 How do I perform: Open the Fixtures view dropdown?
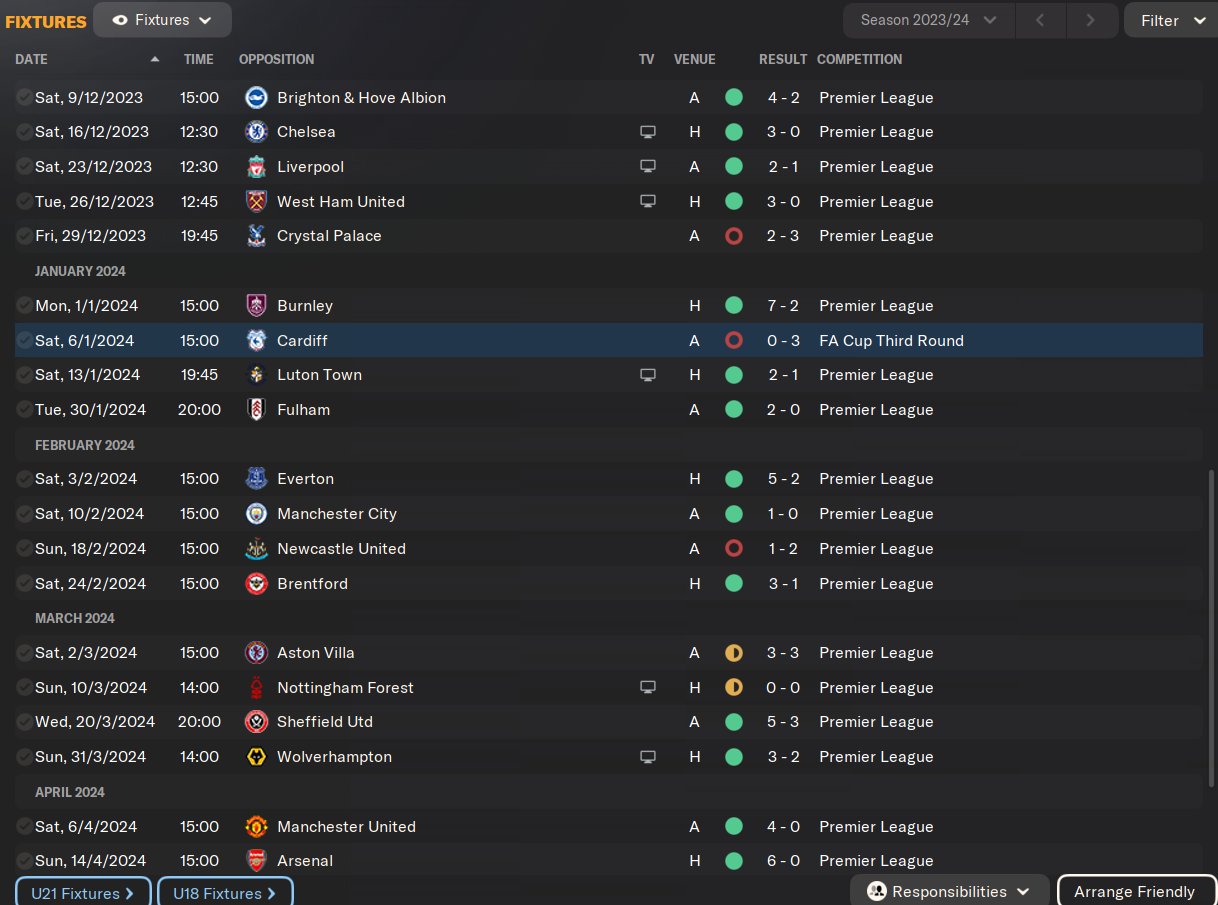point(162,20)
